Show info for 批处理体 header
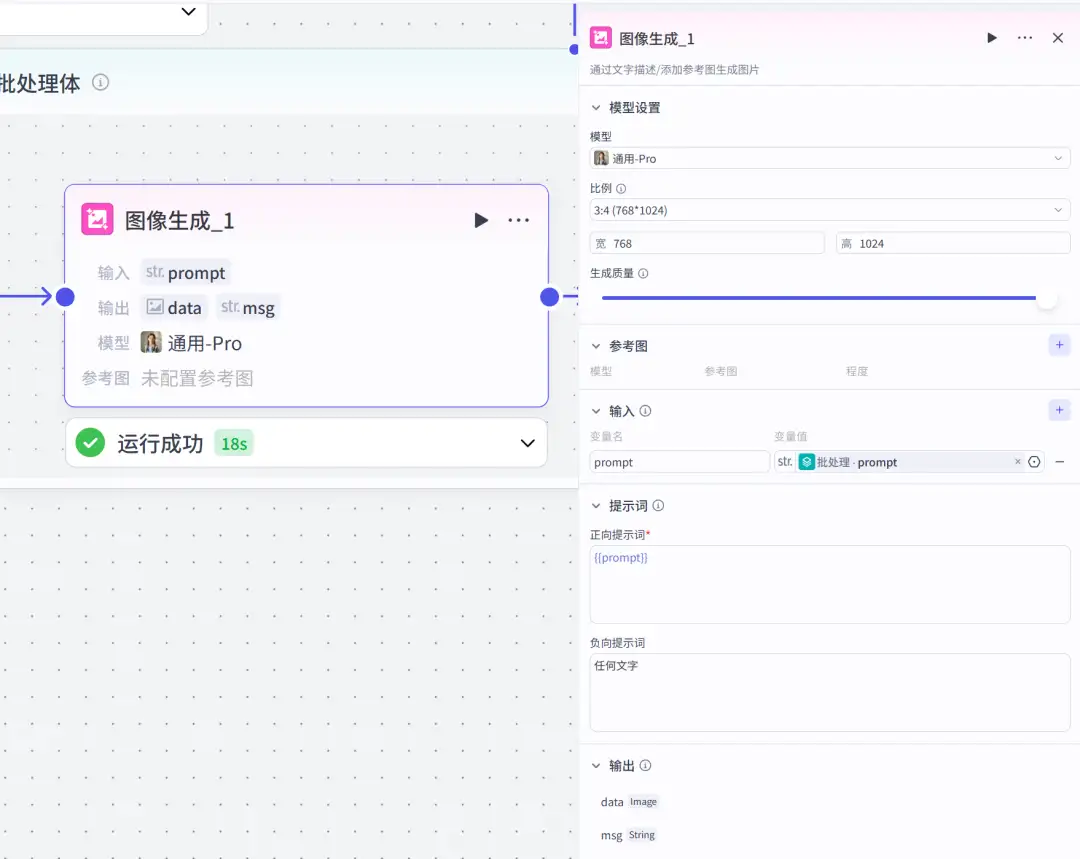 click(101, 83)
